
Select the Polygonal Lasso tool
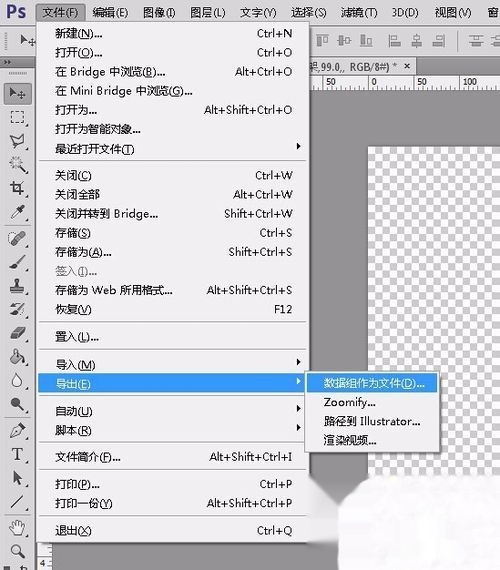click(x=17, y=141)
